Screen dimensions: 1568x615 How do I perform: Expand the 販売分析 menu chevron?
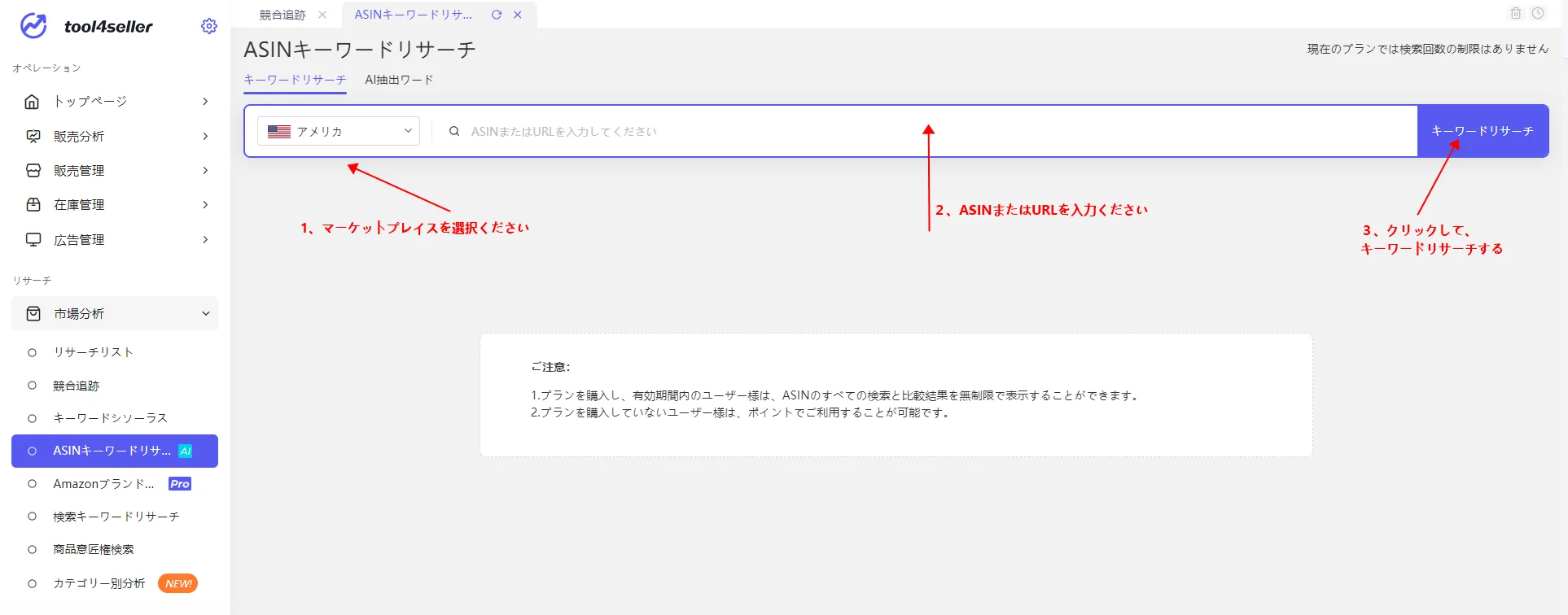tap(205, 137)
